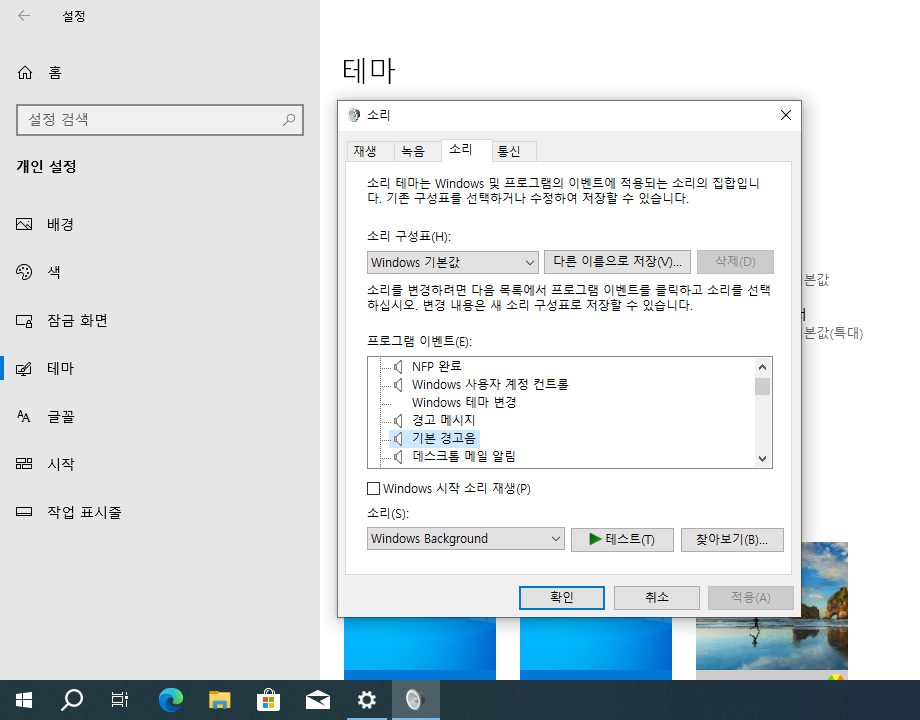Screen dimensions: 920x720
Task: Click the 삭제(D) button
Action: coord(735,262)
